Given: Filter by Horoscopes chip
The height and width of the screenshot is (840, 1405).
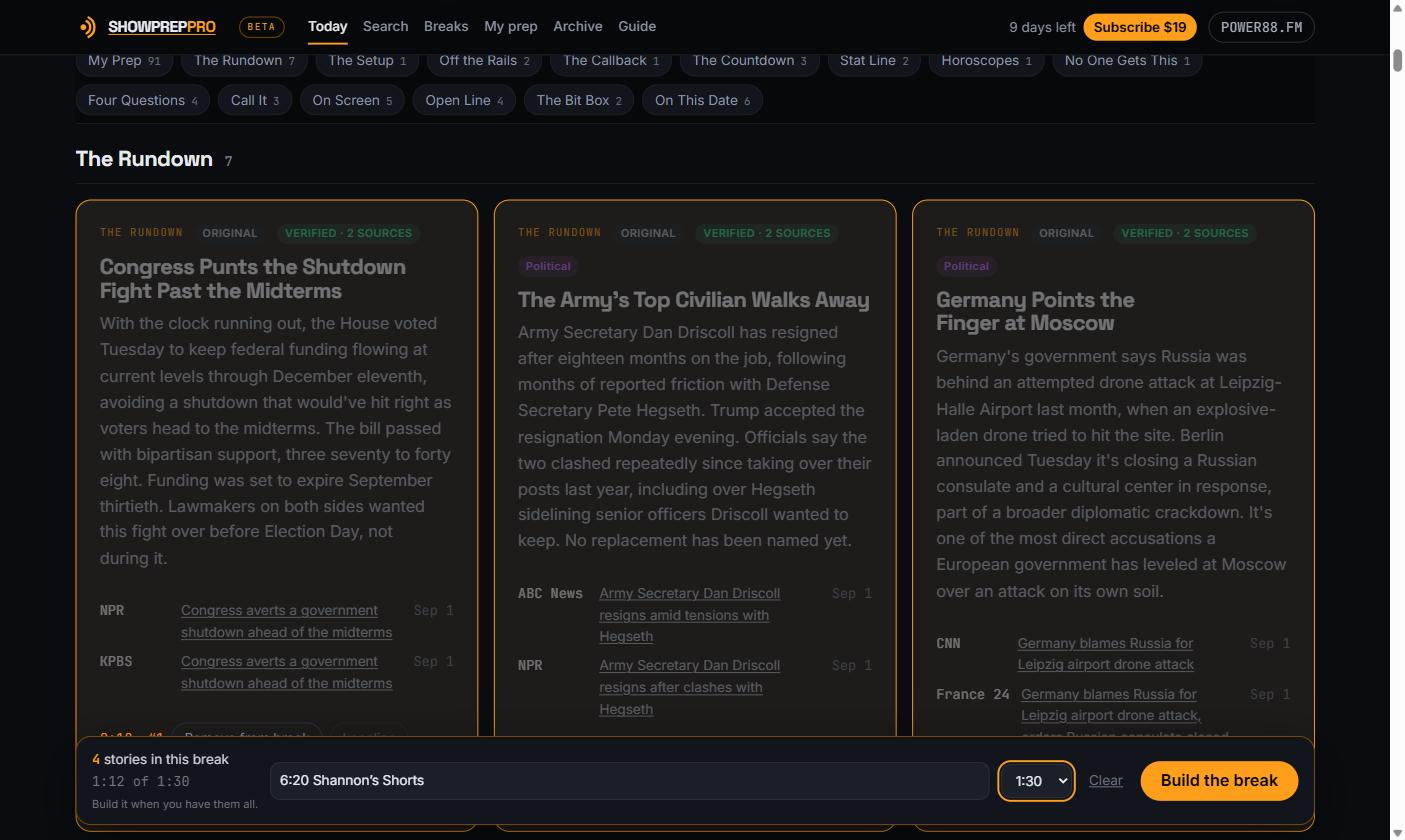Looking at the screenshot, I should click(x=986, y=61).
